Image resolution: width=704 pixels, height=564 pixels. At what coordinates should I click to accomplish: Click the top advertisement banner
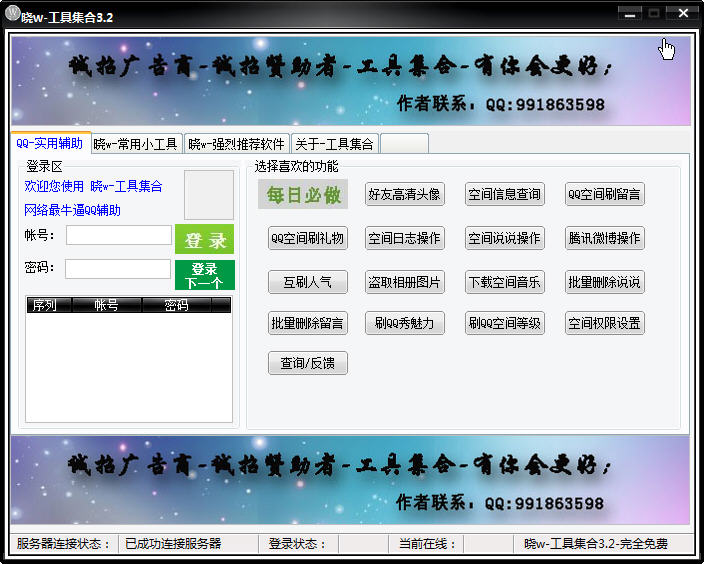pyautogui.click(x=351, y=81)
